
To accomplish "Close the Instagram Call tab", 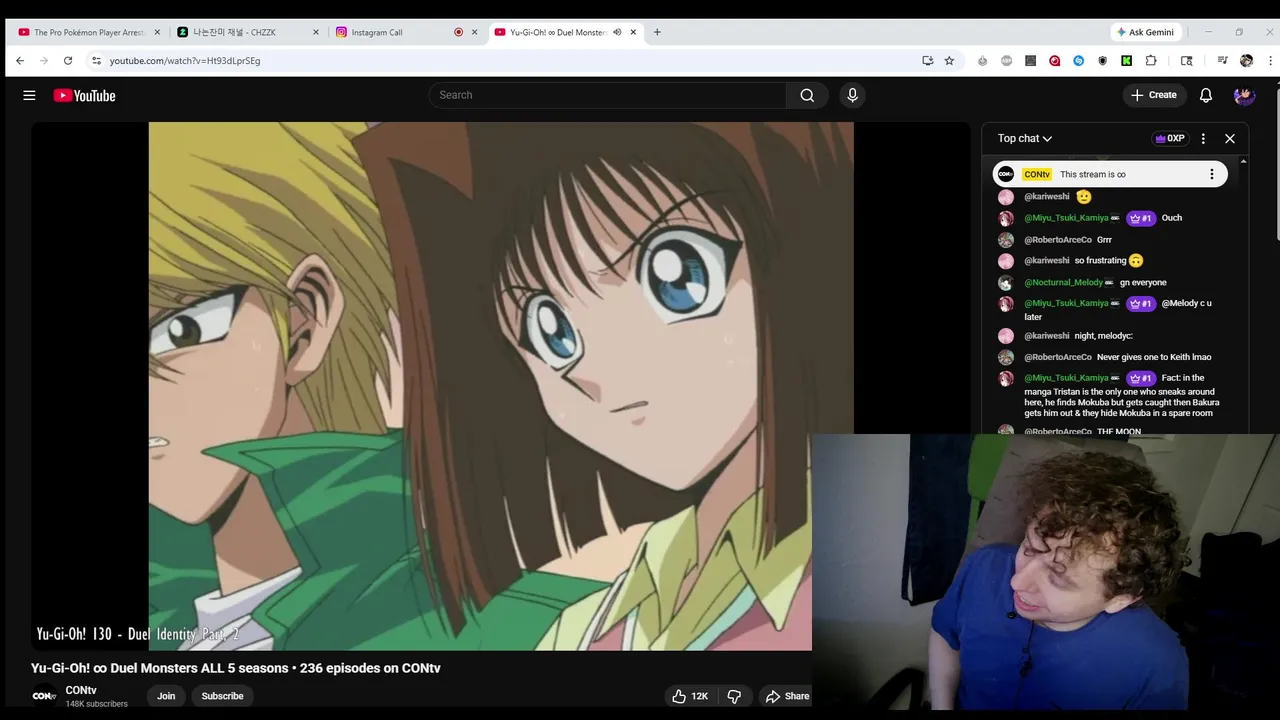I will pos(475,32).
